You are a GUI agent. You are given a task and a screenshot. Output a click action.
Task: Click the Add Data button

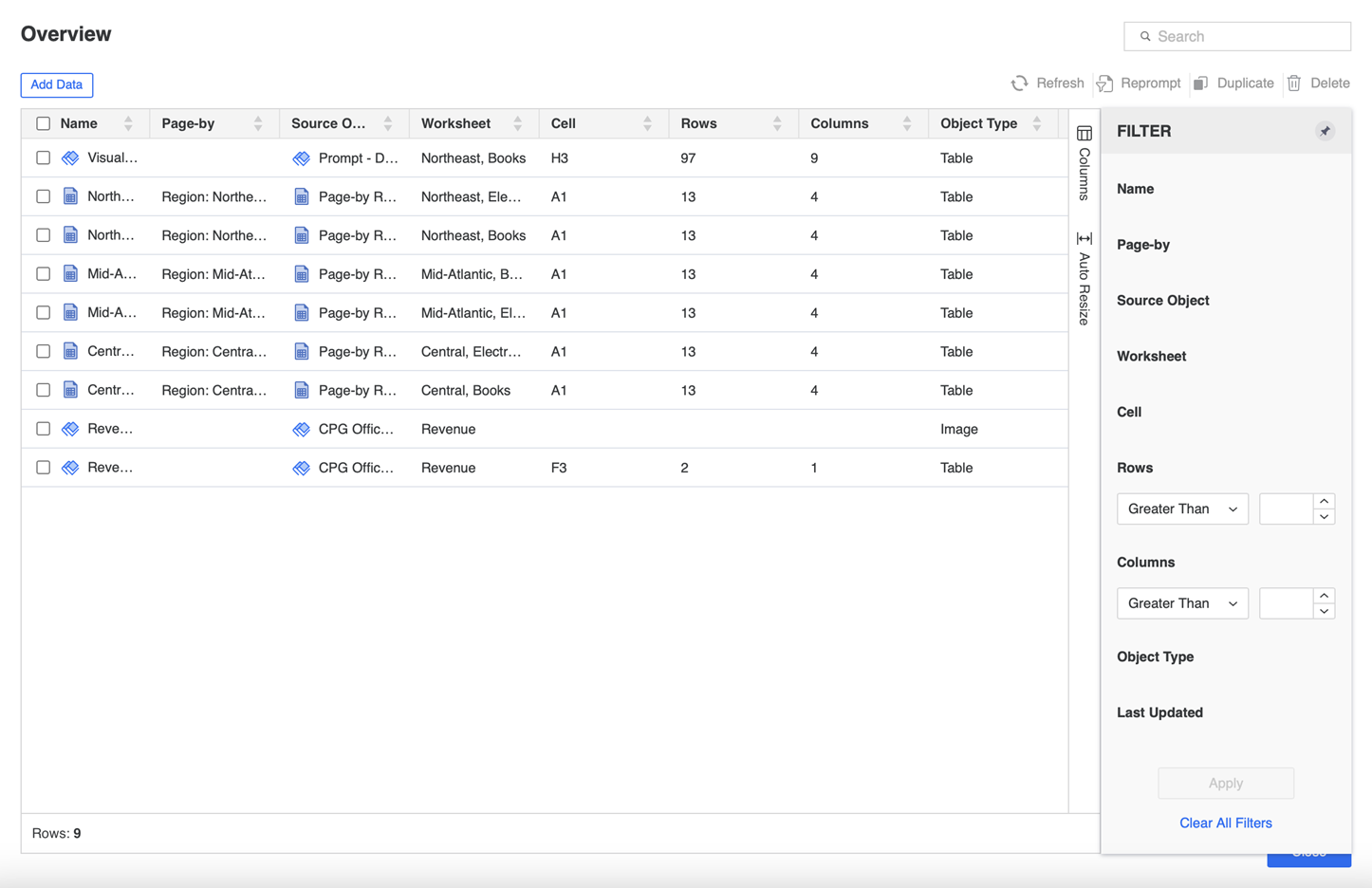pos(57,84)
